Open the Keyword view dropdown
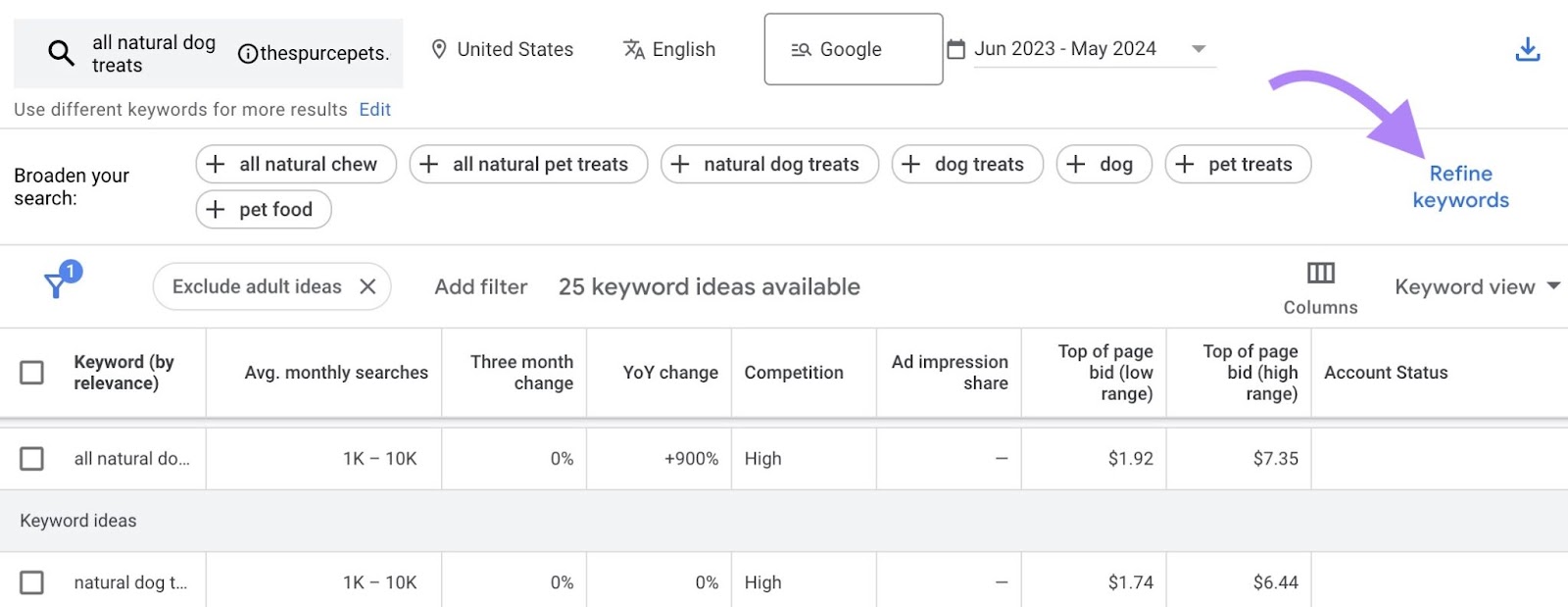The height and width of the screenshot is (607, 1568). point(1477,286)
